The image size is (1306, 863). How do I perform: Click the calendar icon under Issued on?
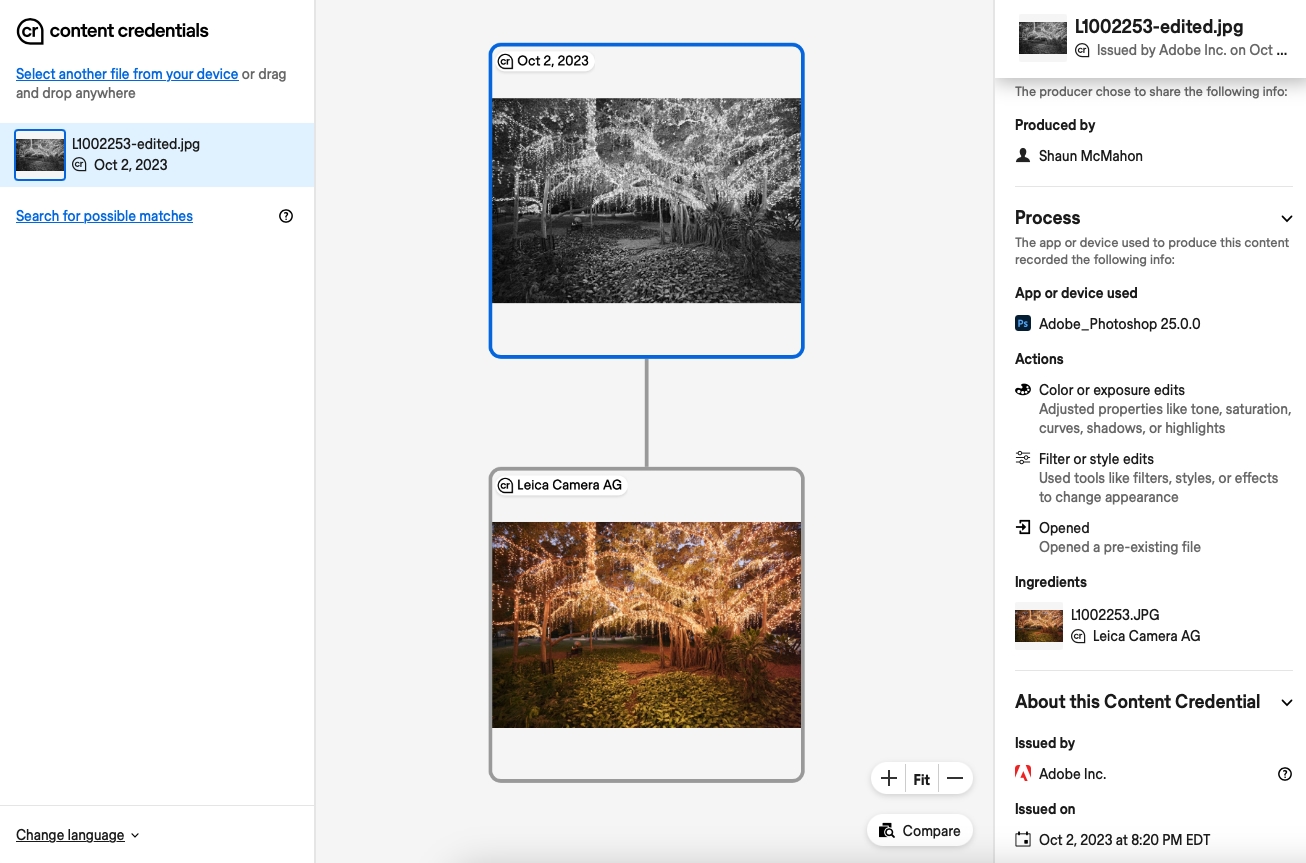1022,840
